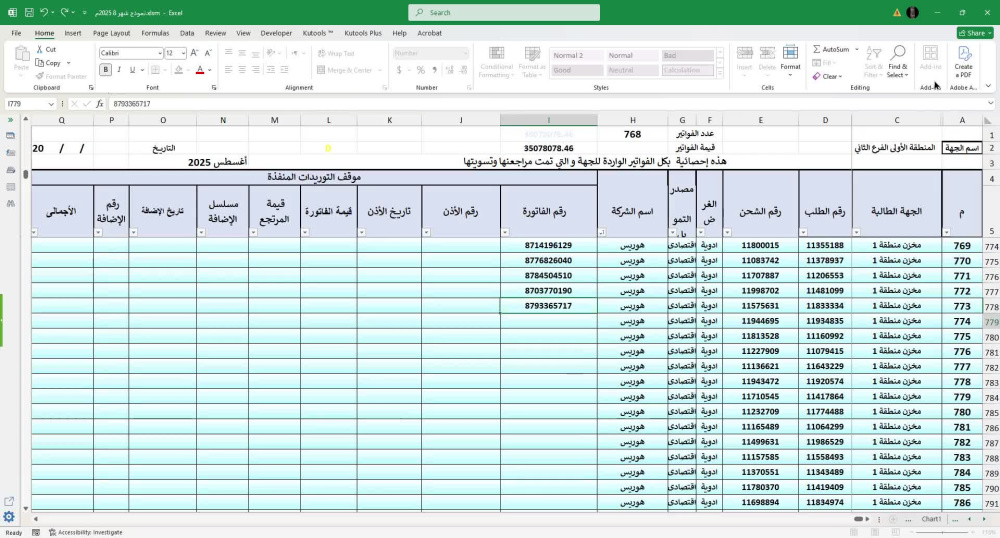The width and height of the screenshot is (1000, 538).
Task: Switch to Page Layout tab
Action: tap(112, 33)
